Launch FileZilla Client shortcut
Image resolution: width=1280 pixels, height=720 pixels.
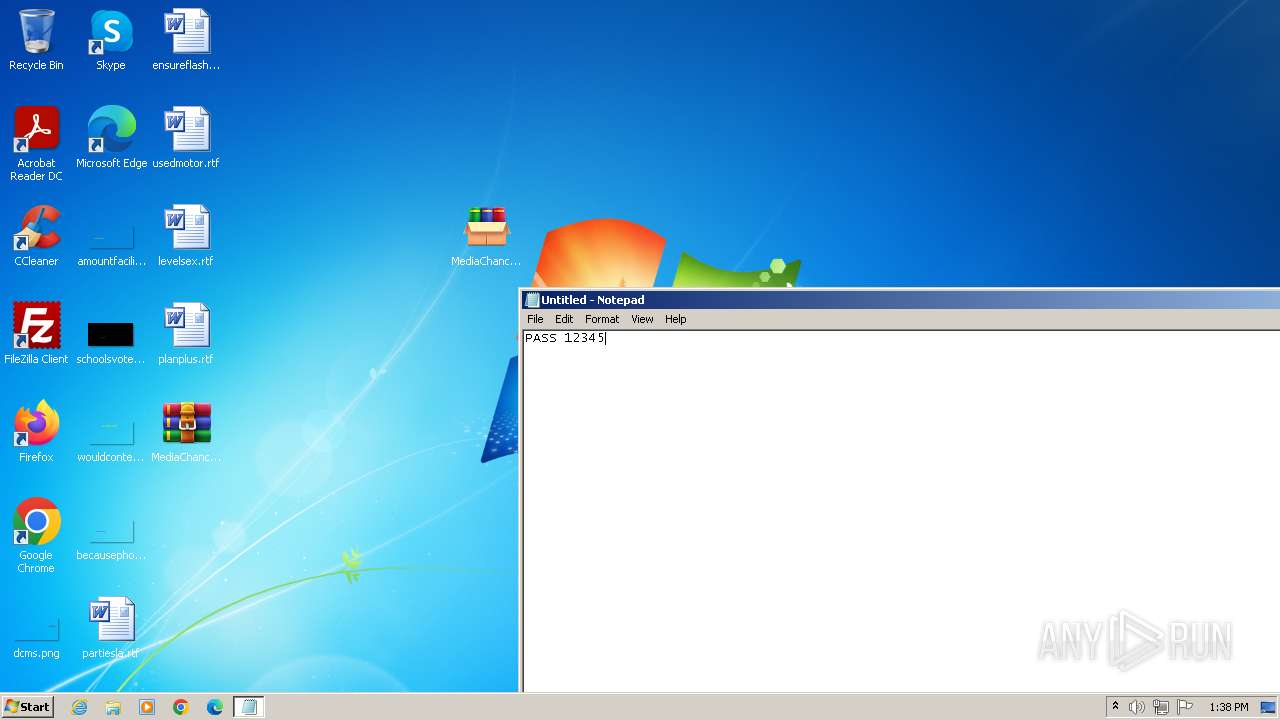click(36, 334)
